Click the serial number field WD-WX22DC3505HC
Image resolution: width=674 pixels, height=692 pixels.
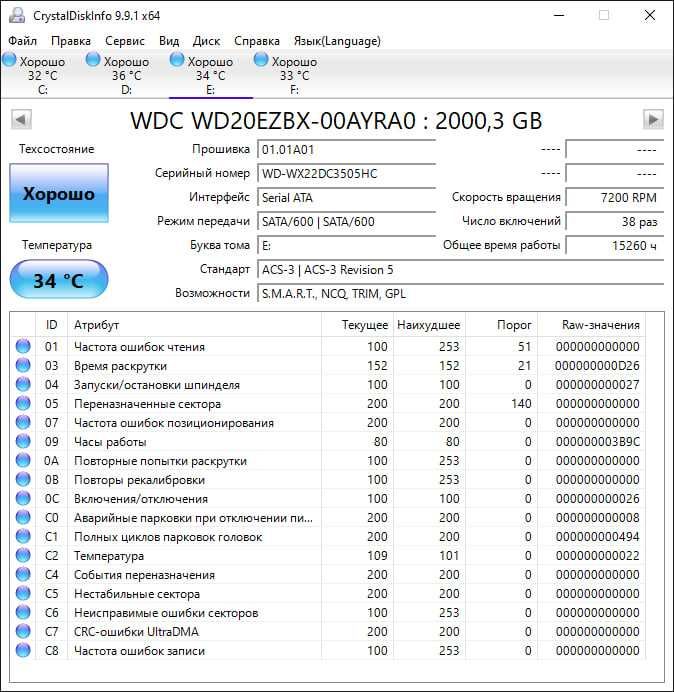[x=346, y=173]
